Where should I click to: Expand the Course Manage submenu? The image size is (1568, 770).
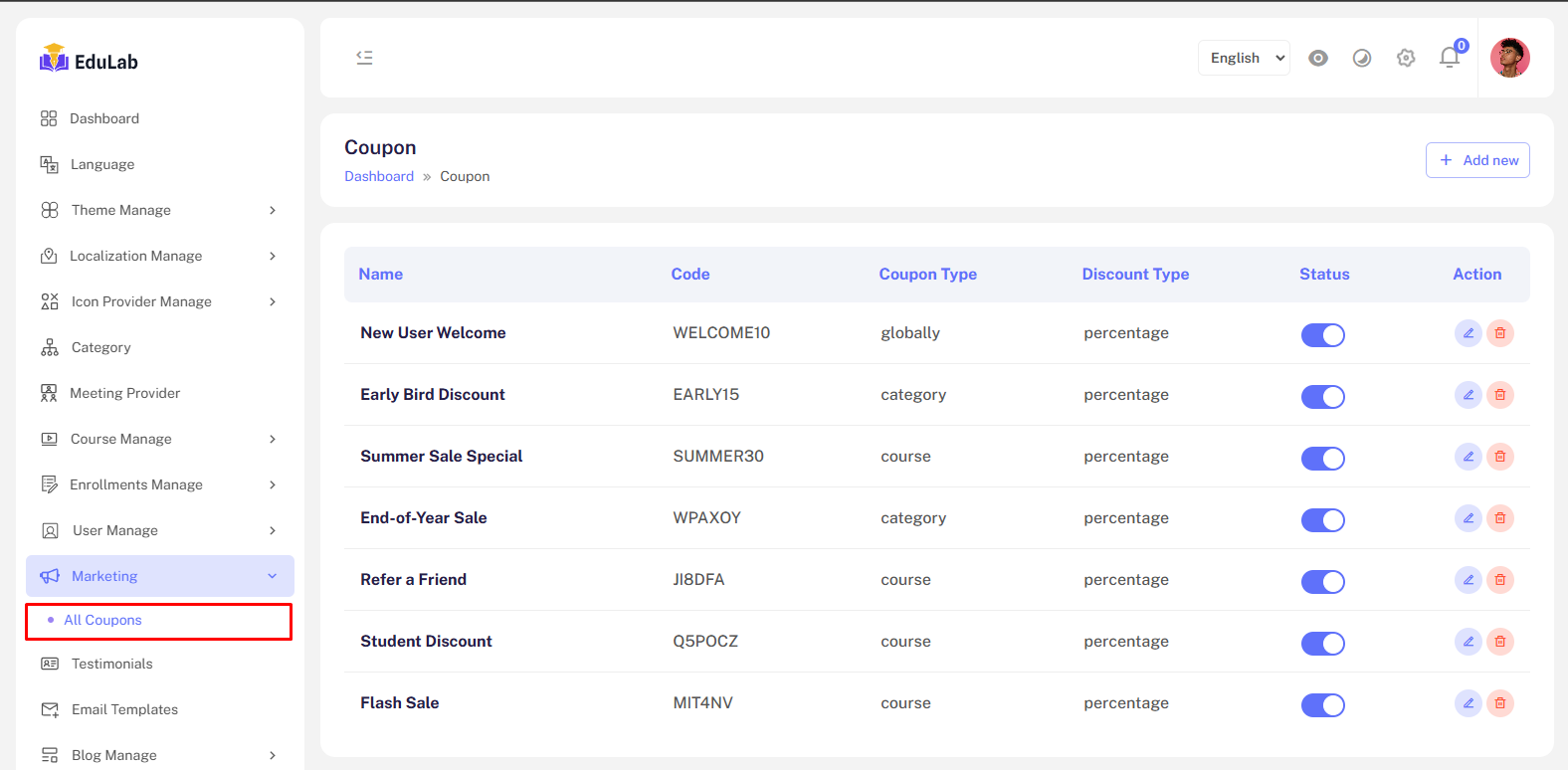pyautogui.click(x=159, y=439)
